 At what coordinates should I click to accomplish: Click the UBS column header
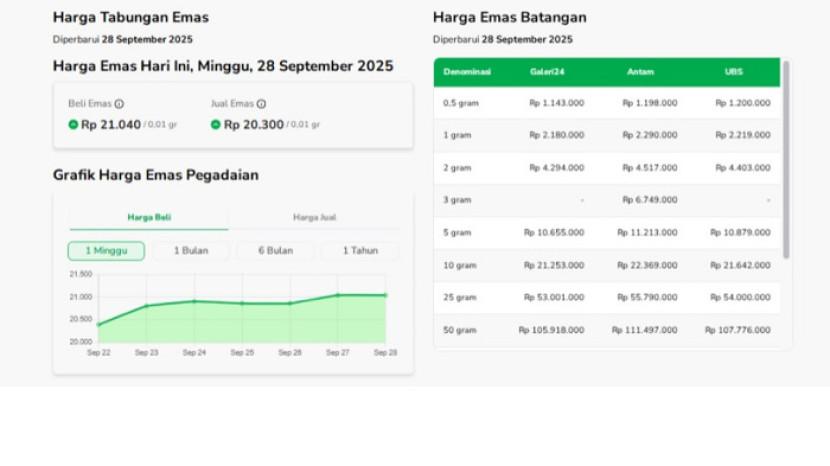tap(734, 72)
